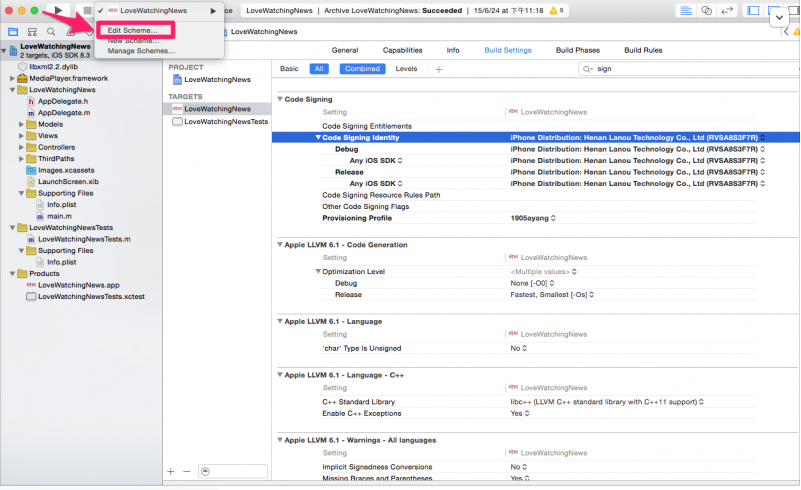Open Provisioning Profile dropdown 1905ayang

click(x=533, y=218)
